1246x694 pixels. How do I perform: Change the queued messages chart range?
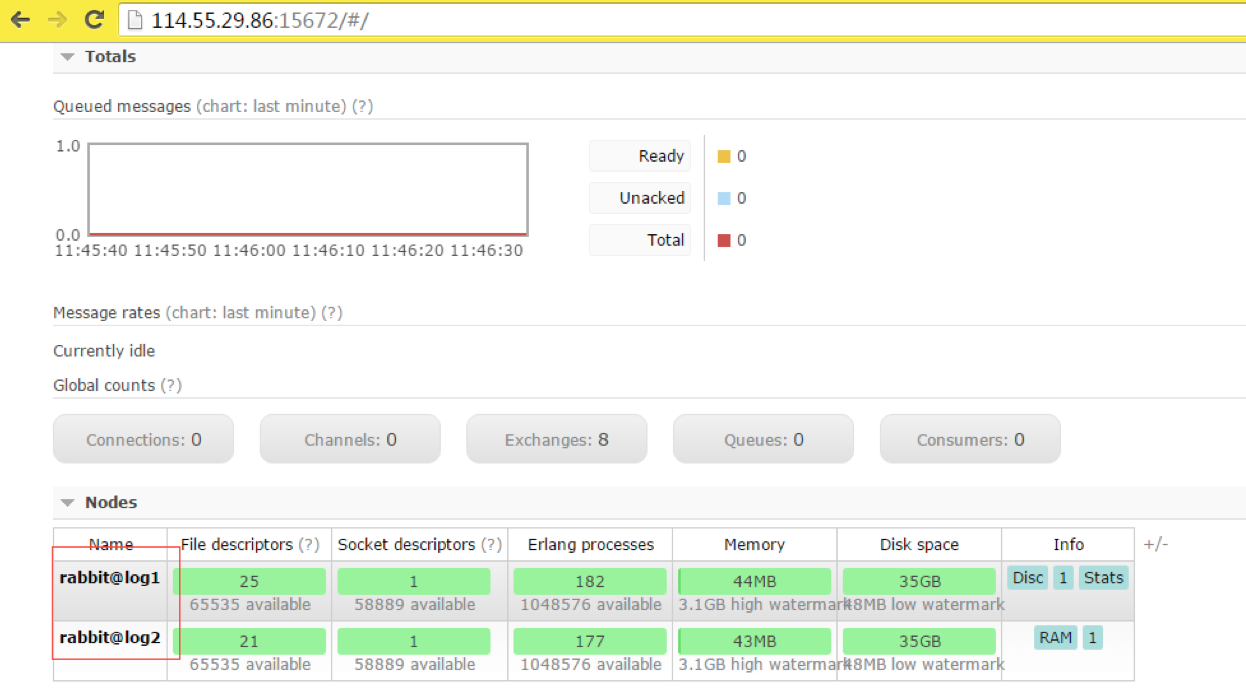[x=271, y=106]
